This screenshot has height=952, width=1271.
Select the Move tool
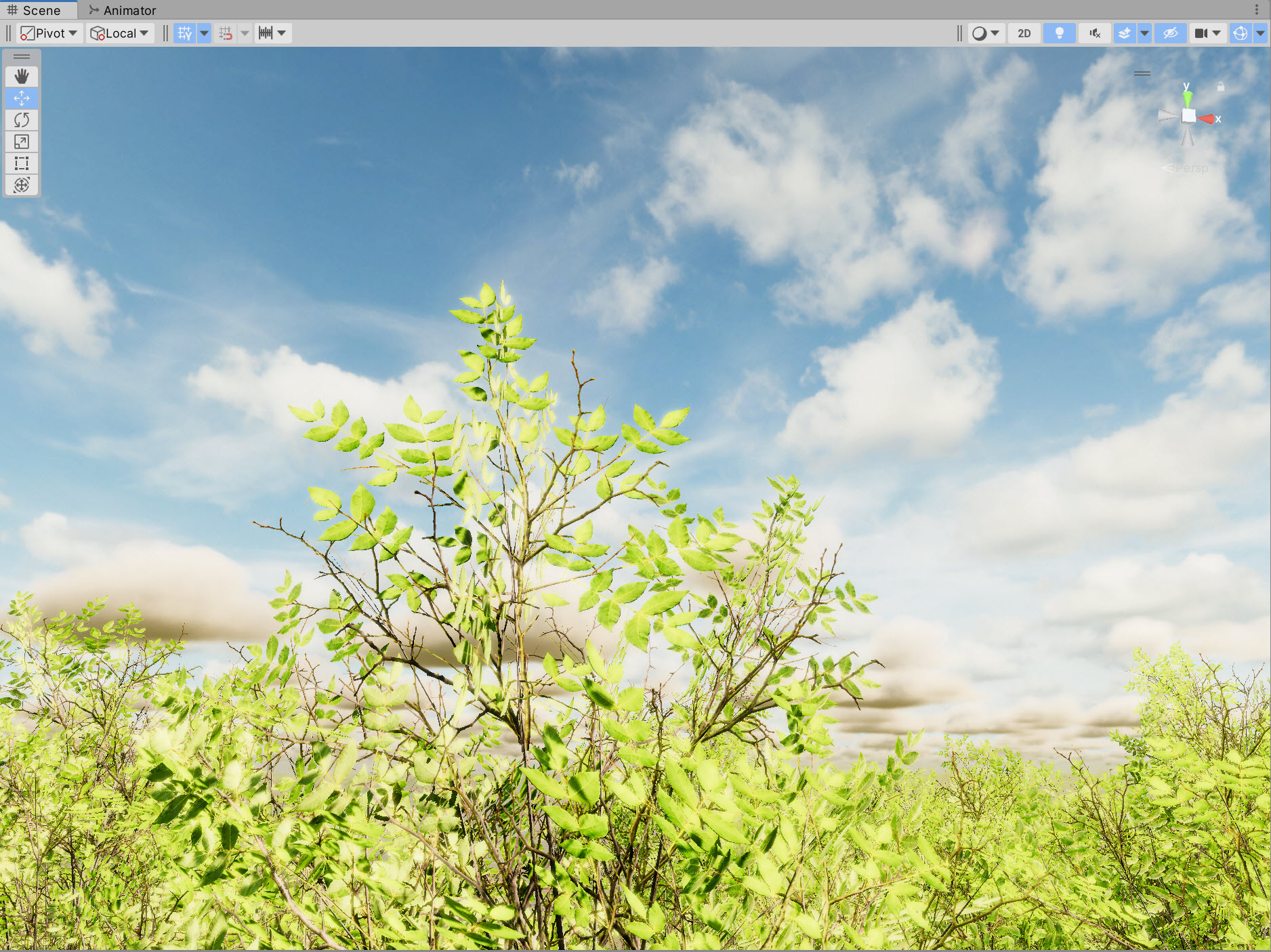(x=22, y=98)
